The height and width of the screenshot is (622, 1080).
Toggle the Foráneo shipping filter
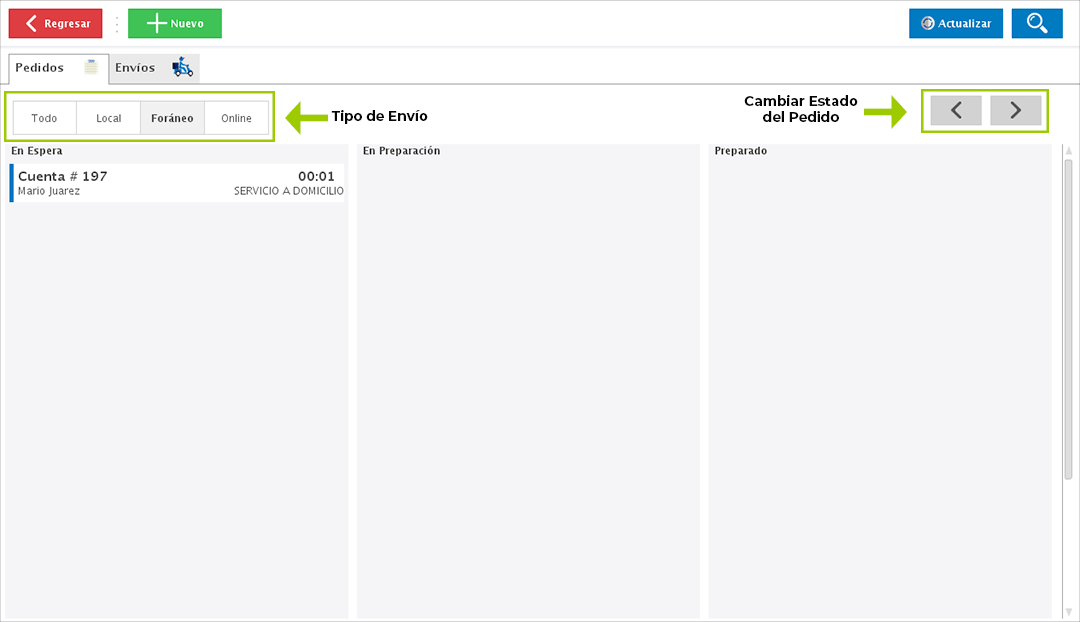pyautogui.click(x=172, y=118)
